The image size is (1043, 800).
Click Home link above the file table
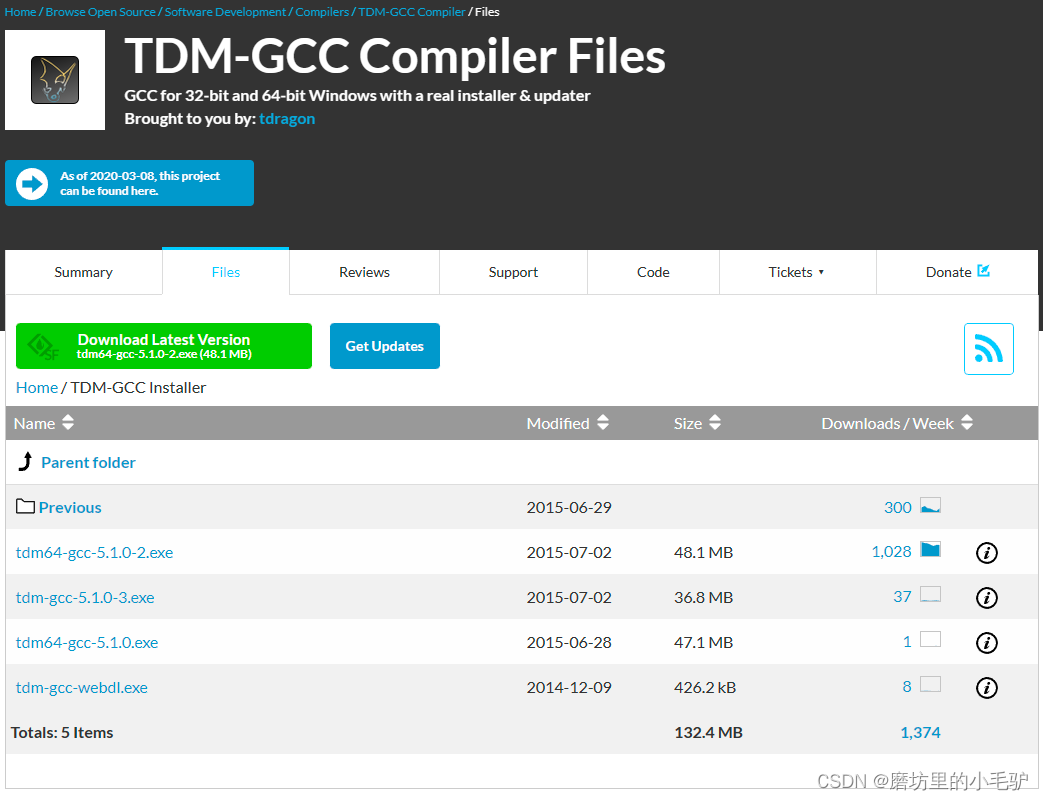point(37,388)
